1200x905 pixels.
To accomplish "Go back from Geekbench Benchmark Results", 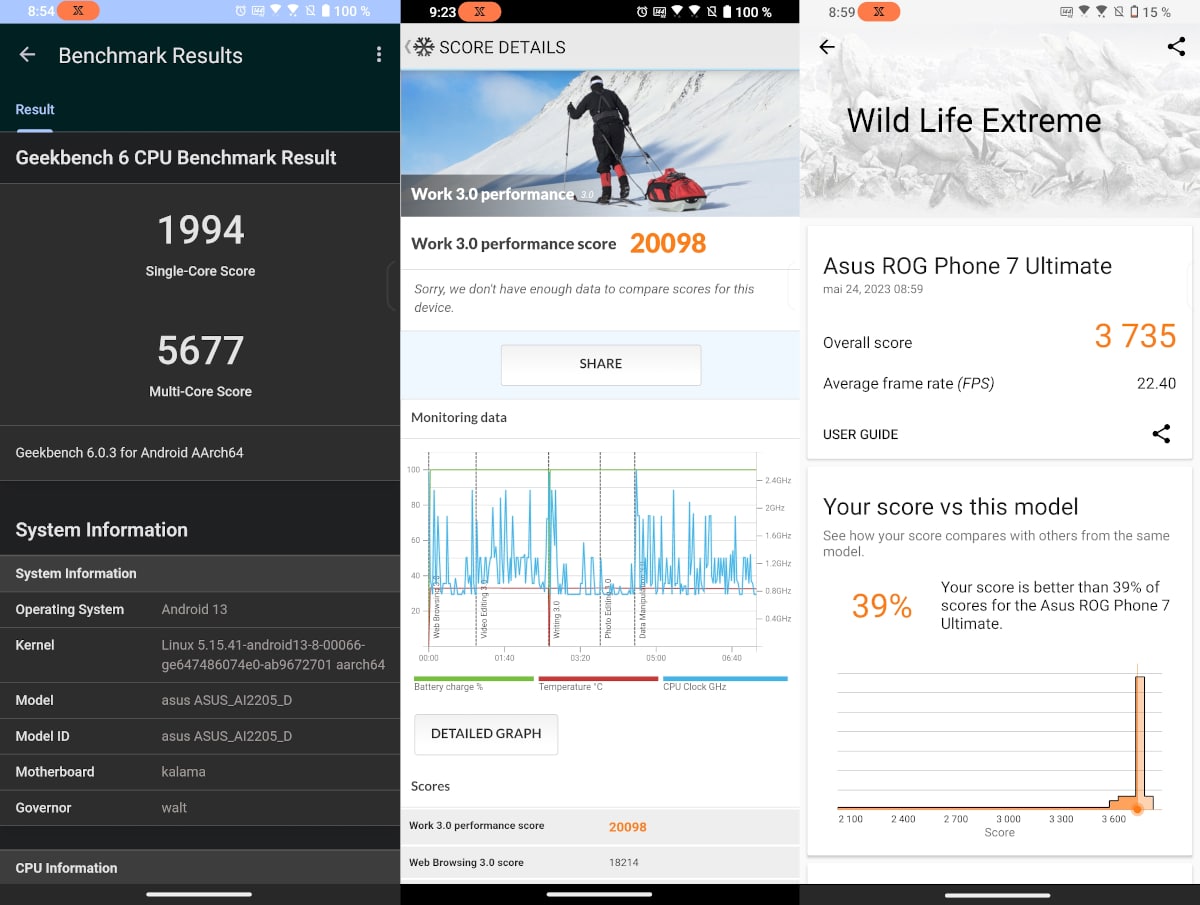I will point(27,55).
